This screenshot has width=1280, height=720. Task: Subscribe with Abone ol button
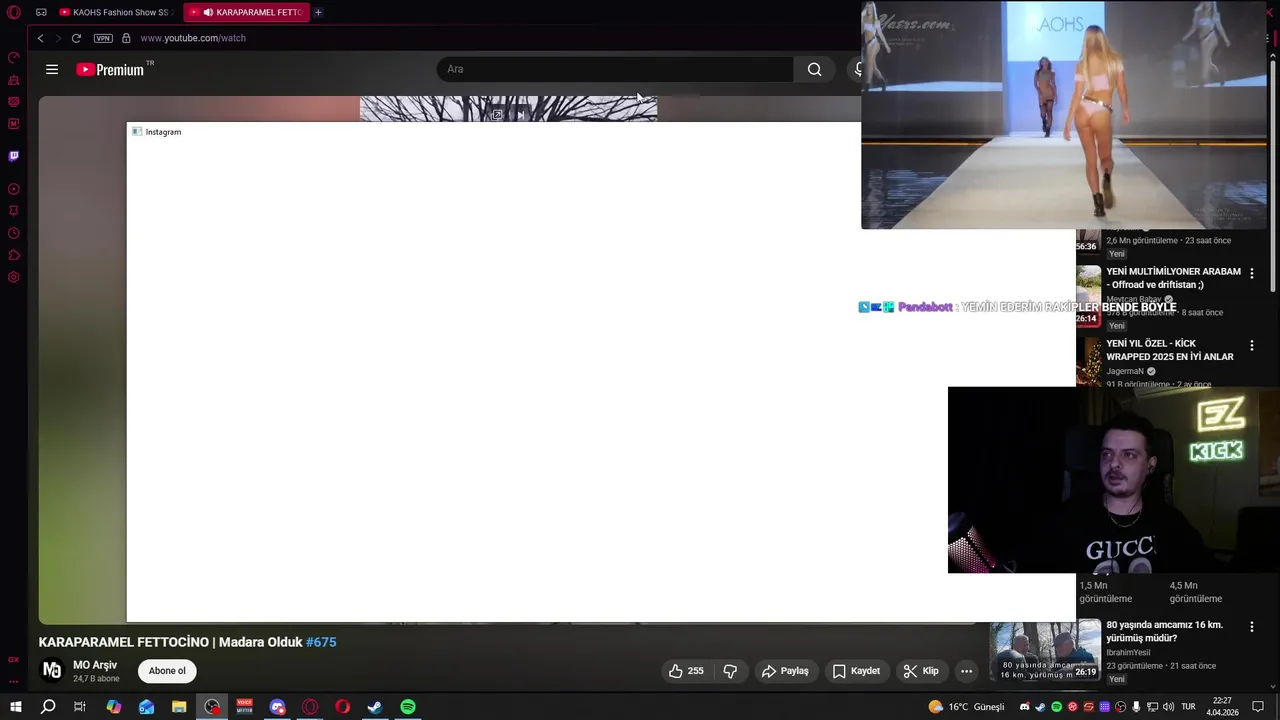(x=167, y=671)
